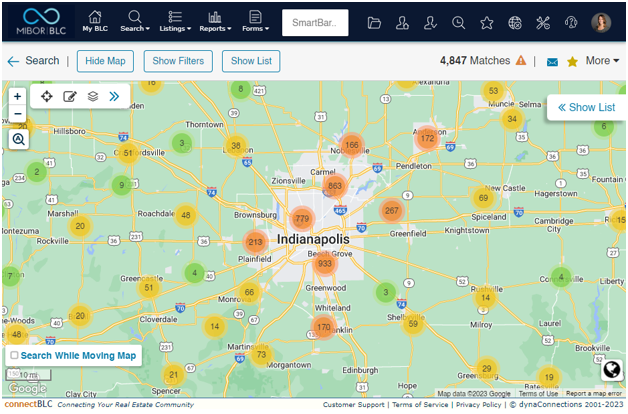Click the map Terms of Use link
This screenshot has height=414, width=628.
click(x=538, y=394)
